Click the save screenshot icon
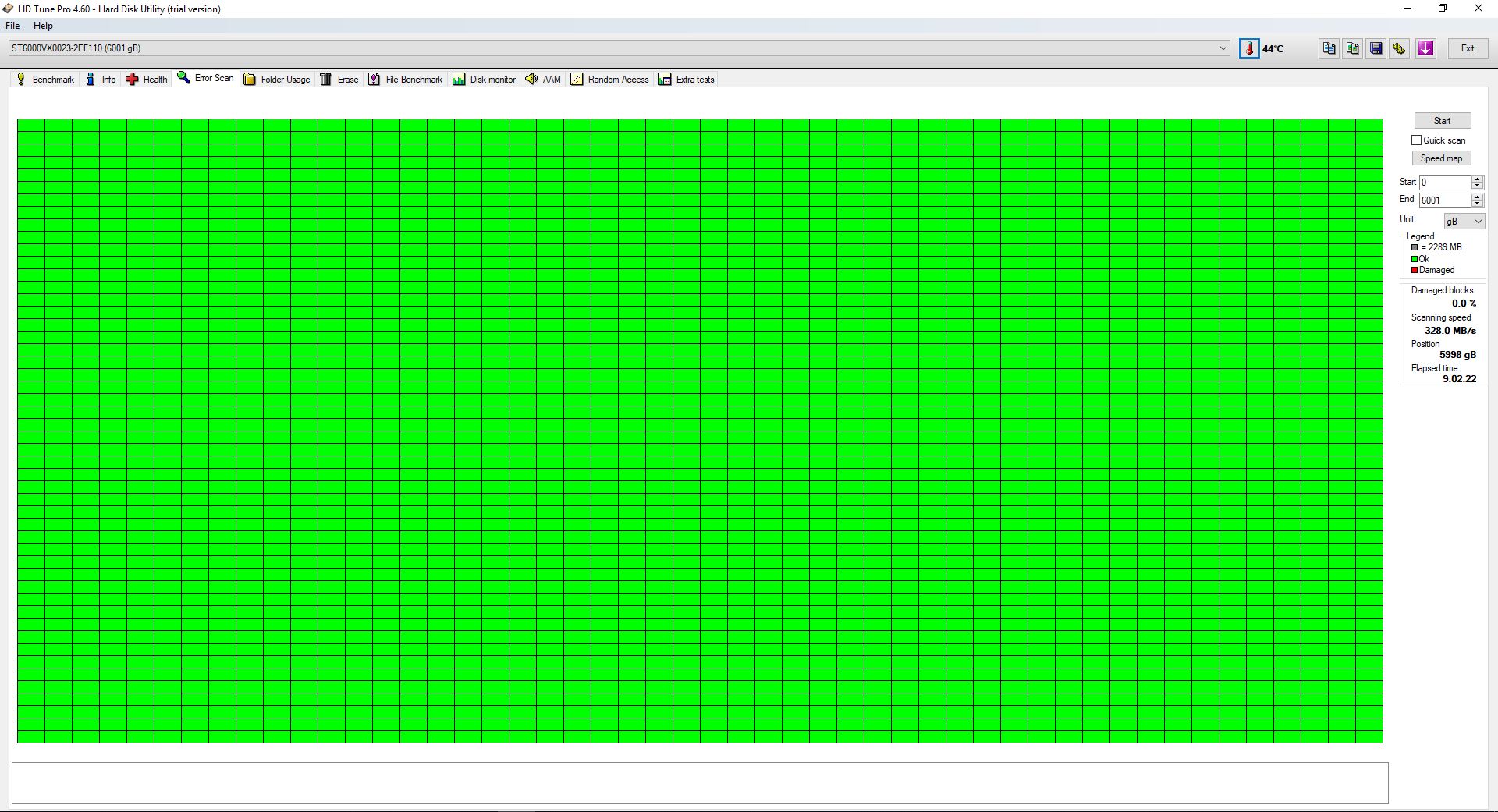1498x812 pixels. tap(1376, 48)
